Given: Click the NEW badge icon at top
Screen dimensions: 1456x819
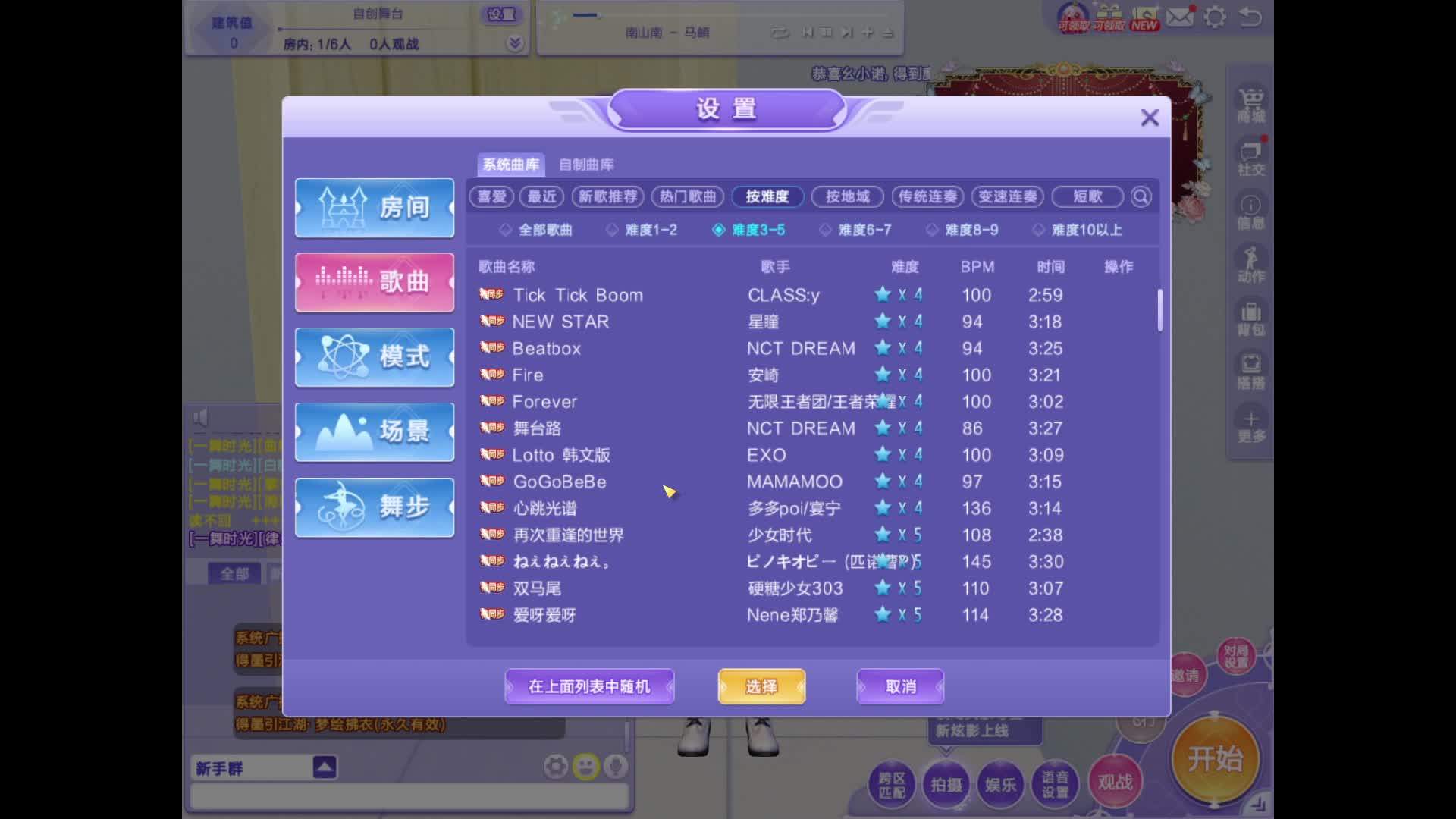Looking at the screenshot, I should (1145, 17).
